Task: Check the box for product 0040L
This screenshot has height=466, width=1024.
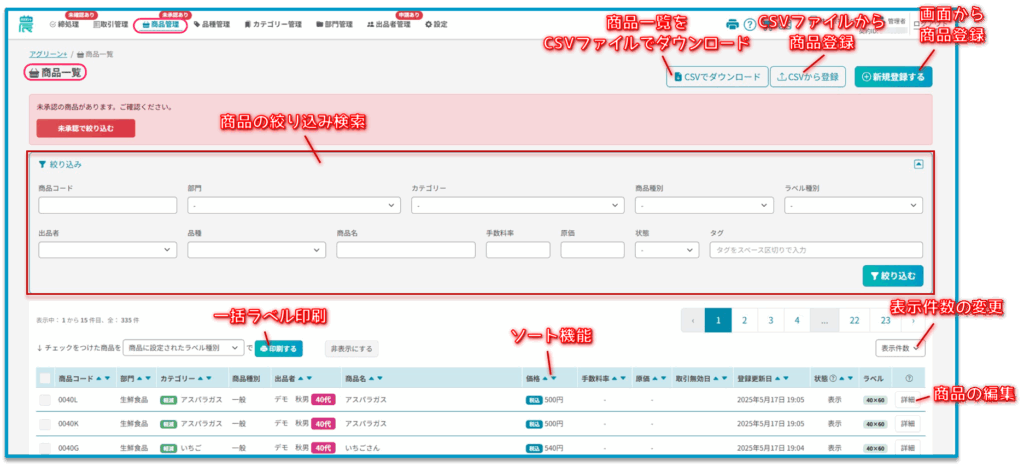Action: pos(45,400)
